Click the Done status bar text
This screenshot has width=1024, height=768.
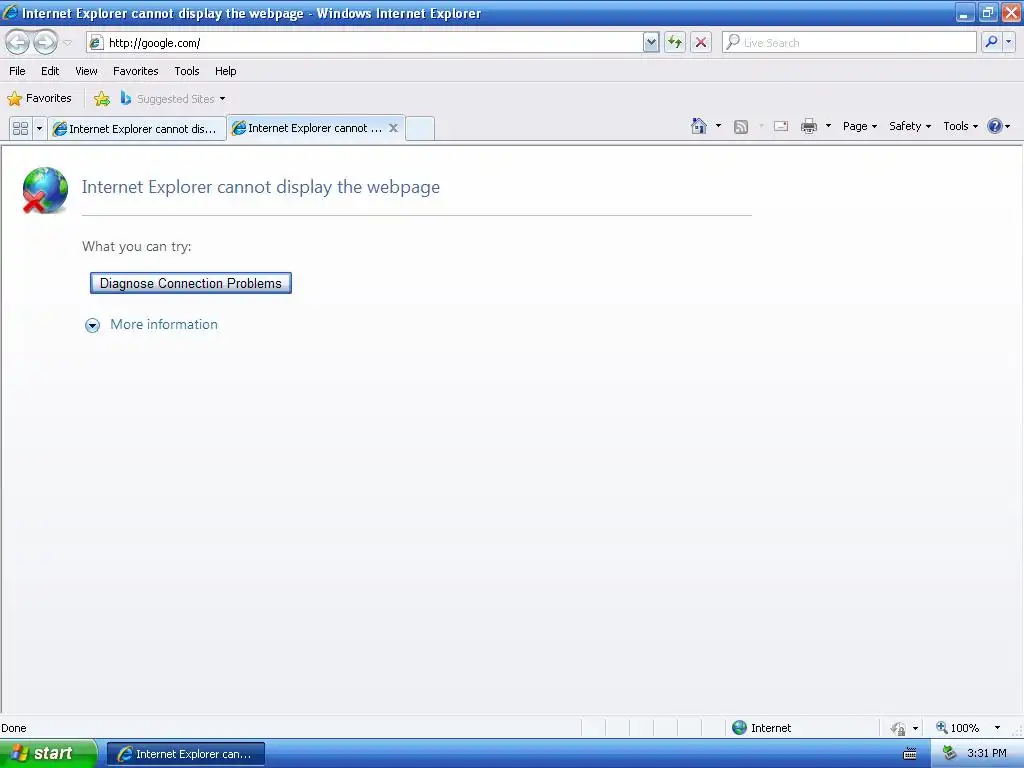[14, 728]
